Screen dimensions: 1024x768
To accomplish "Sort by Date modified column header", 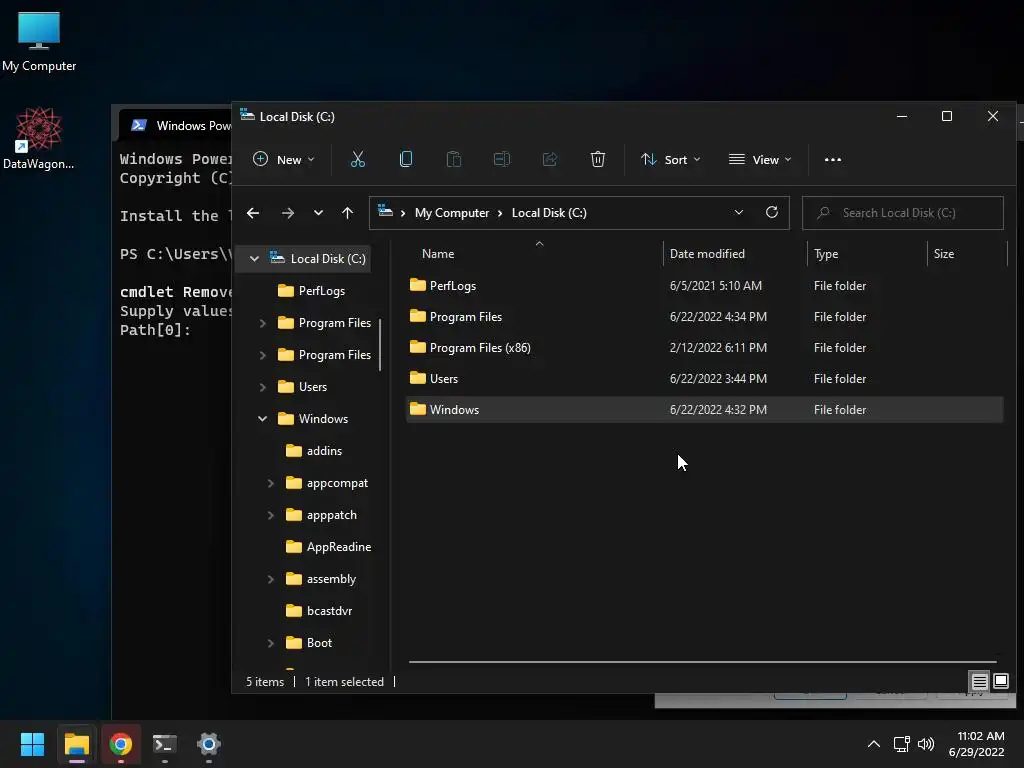I will pos(735,253).
